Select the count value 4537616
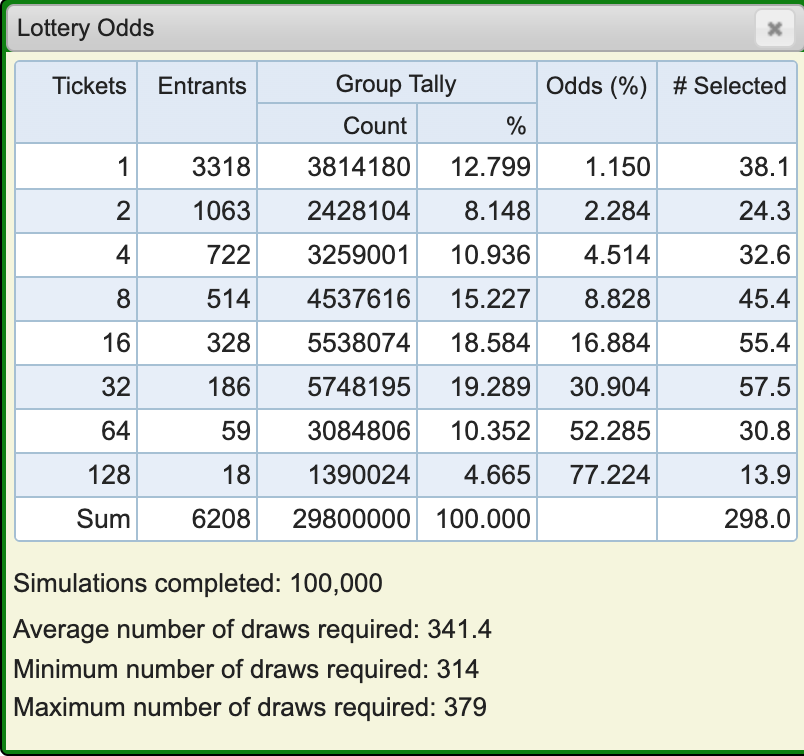Viewport: 804px width, 756px height. pyautogui.click(x=359, y=299)
